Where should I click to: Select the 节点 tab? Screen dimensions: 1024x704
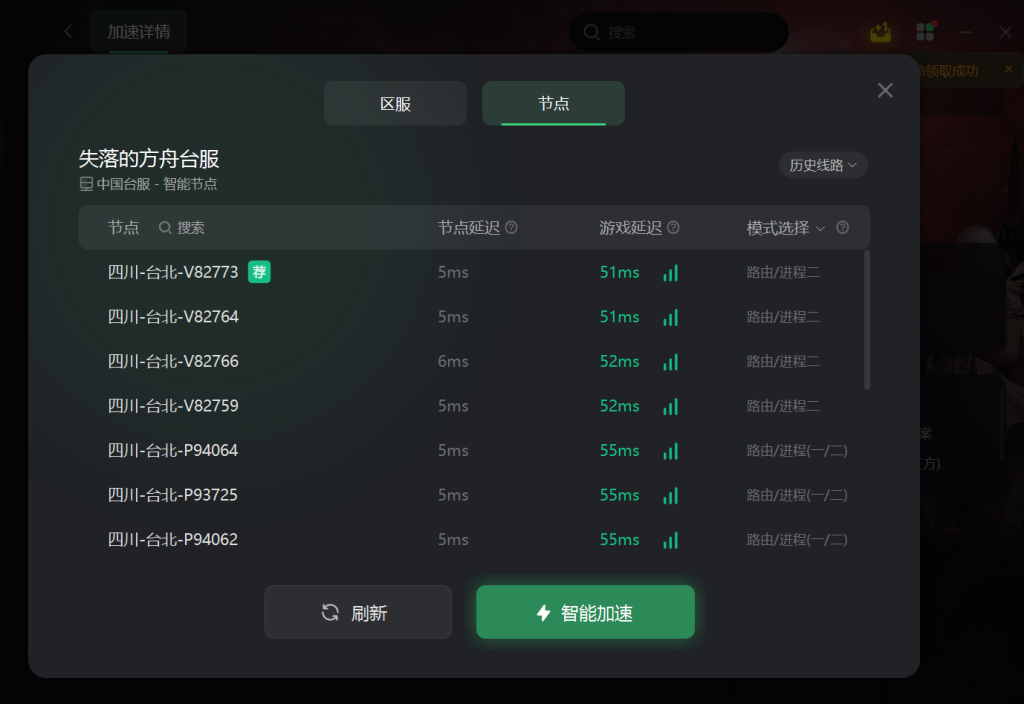pos(553,103)
